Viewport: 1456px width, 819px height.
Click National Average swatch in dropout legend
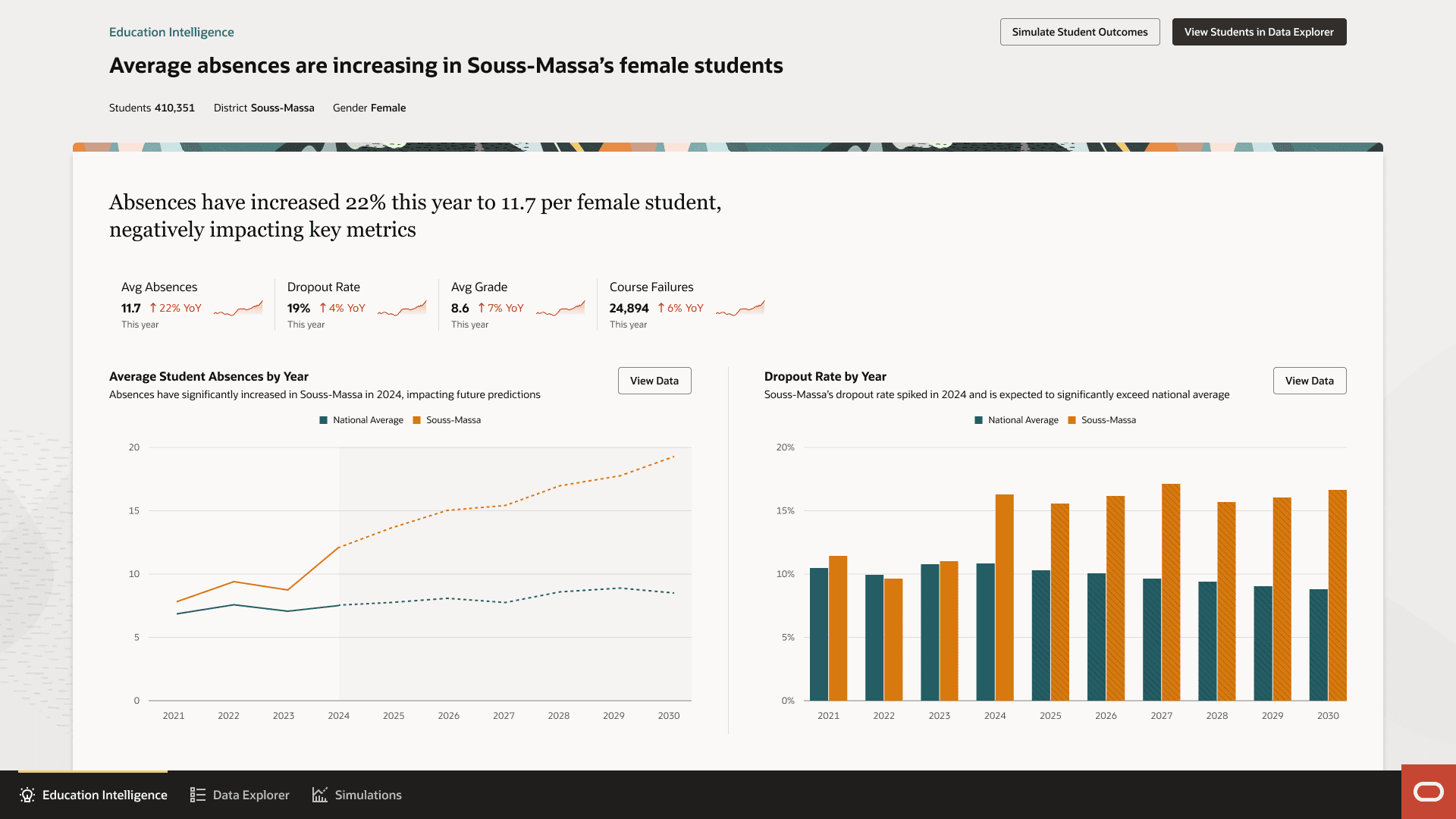pyautogui.click(x=978, y=420)
